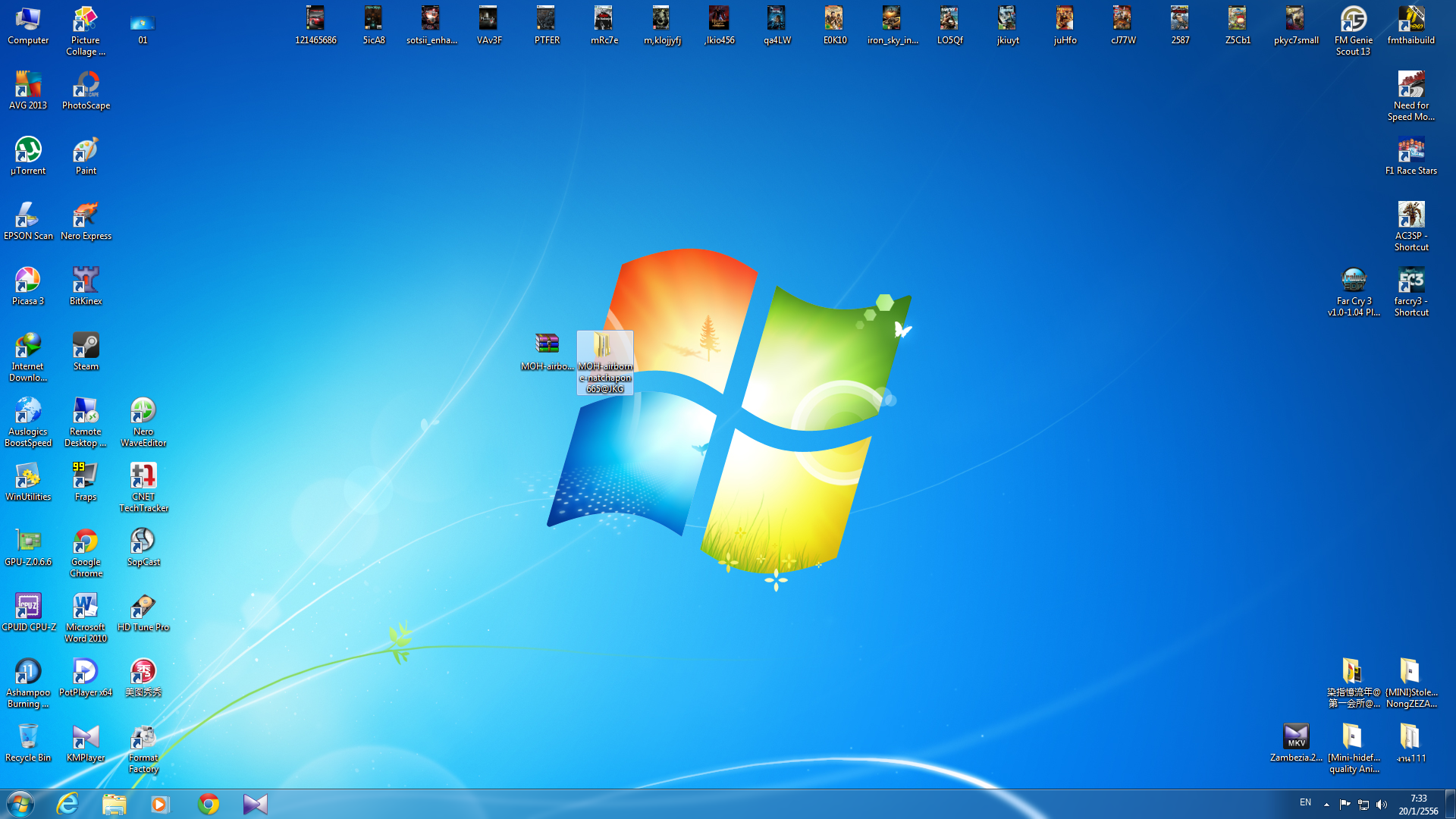This screenshot has width=1456, height=819.
Task: Select the MOH-airborne WinRAR archive file
Action: (547, 346)
